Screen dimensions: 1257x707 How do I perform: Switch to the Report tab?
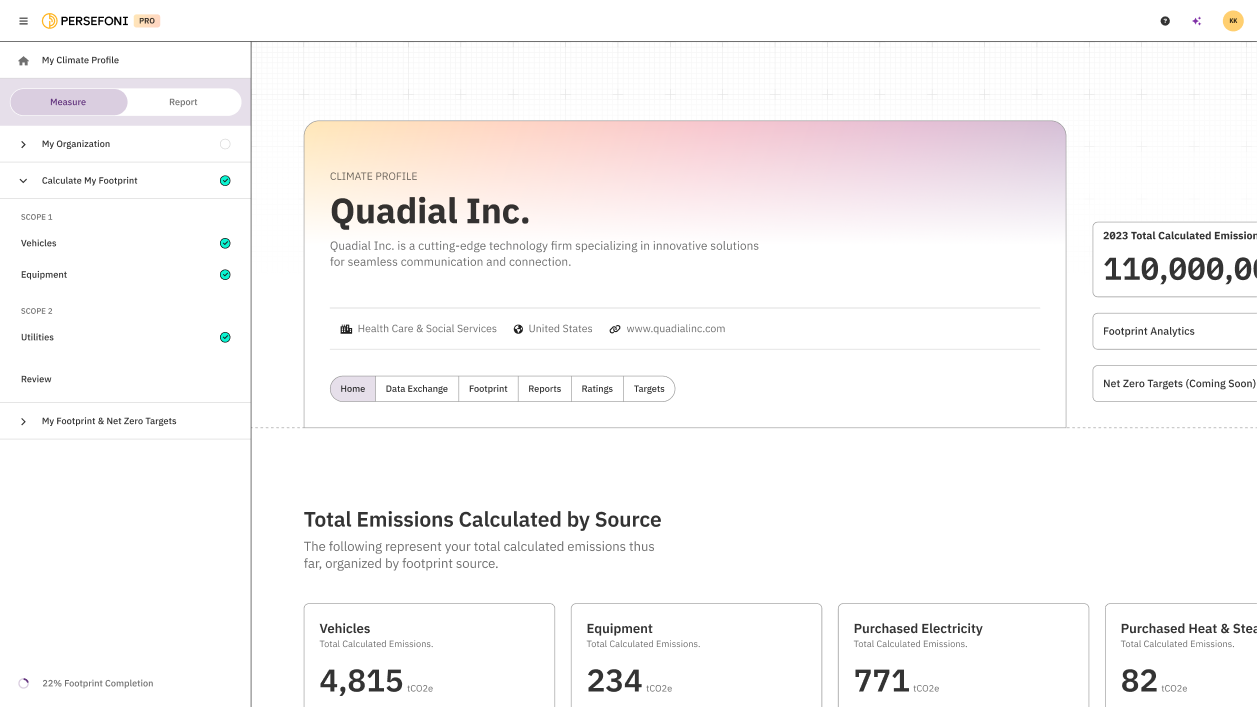(x=184, y=102)
